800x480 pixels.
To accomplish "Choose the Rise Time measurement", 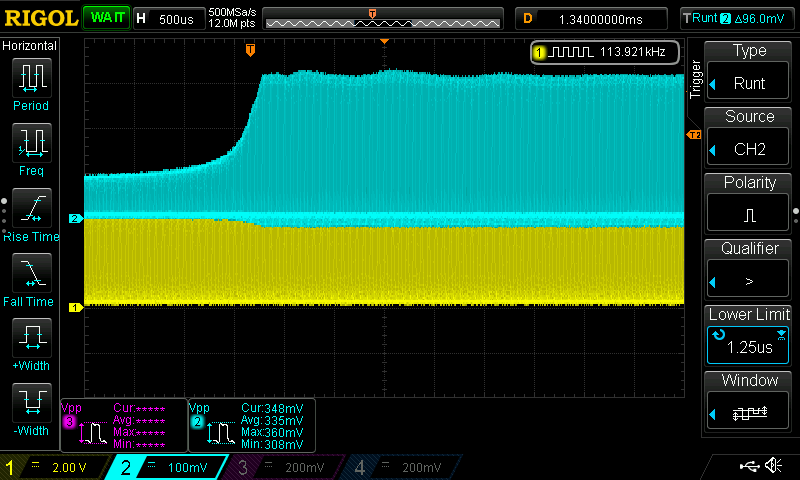I will [31, 208].
